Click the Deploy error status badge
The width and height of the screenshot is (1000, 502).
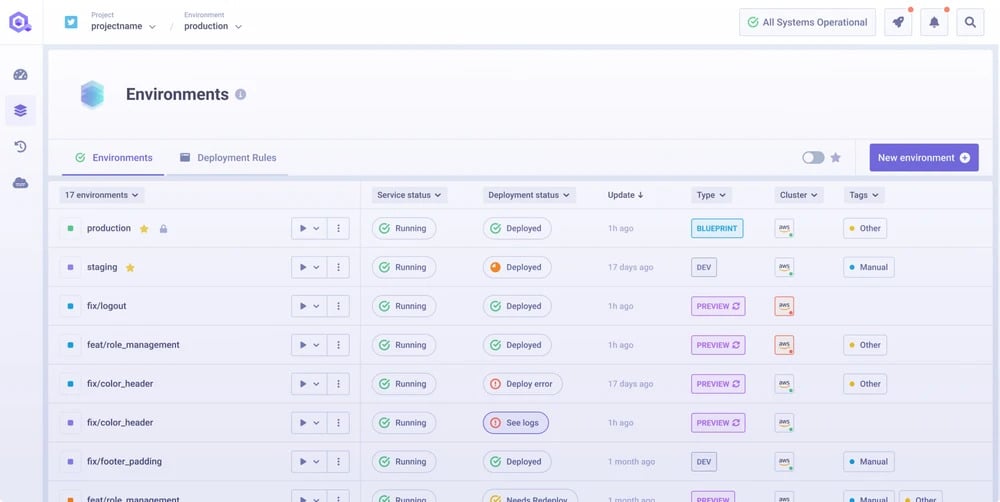pos(522,384)
